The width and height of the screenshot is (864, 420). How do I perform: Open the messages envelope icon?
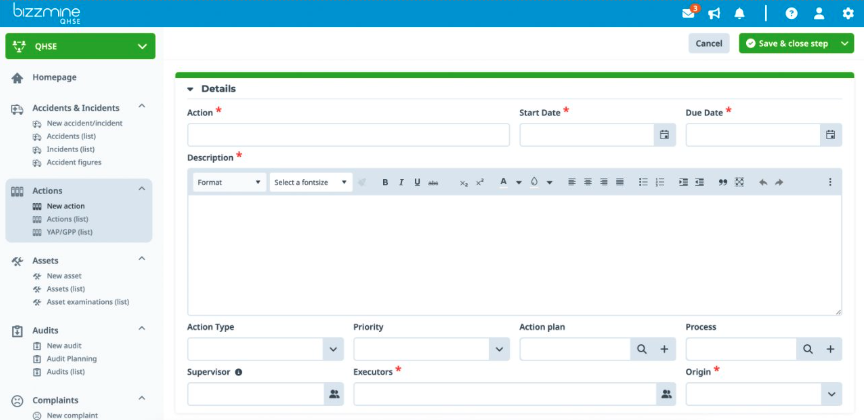click(x=688, y=14)
